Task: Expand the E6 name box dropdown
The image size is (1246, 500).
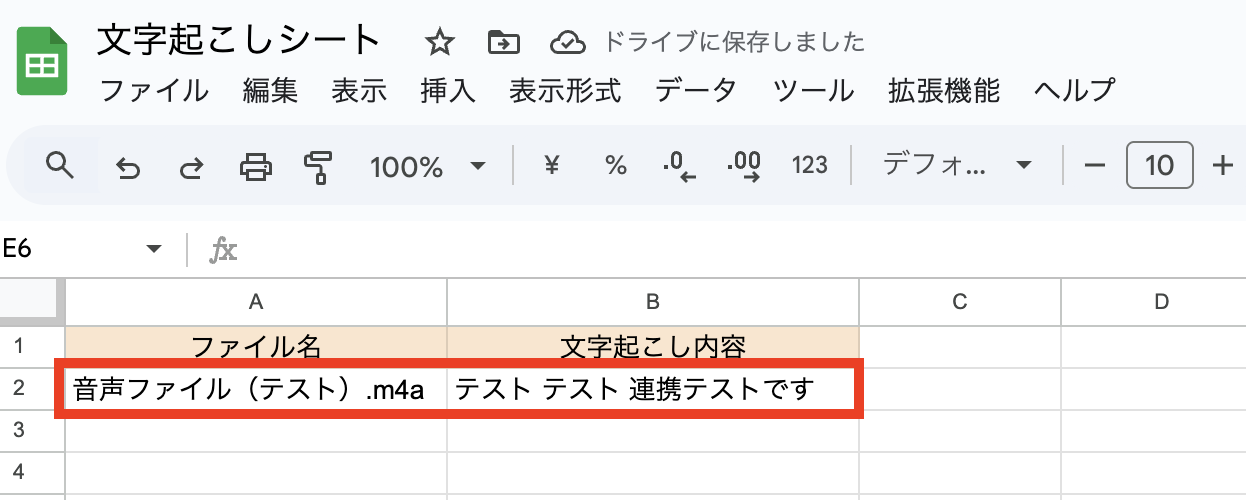Action: 154,249
